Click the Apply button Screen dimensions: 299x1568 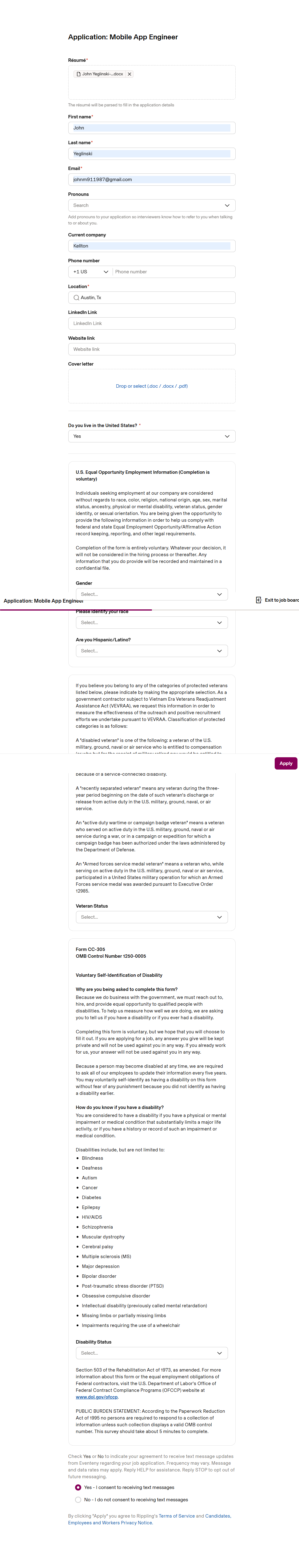(x=285, y=763)
